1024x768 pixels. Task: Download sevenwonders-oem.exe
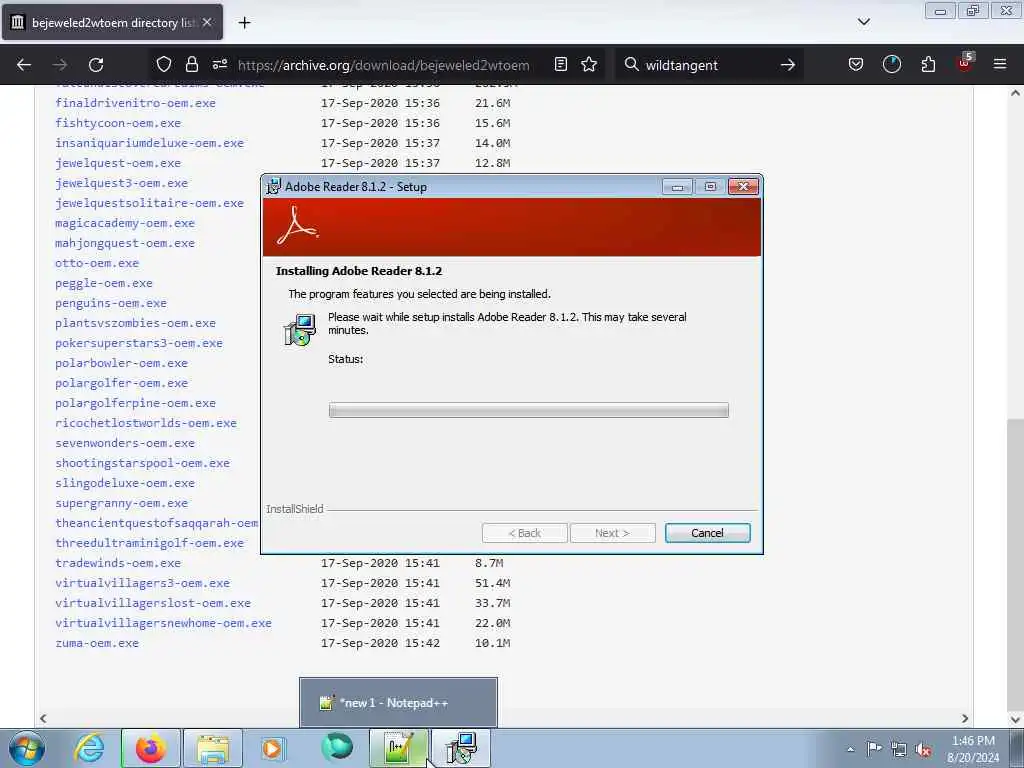pyautogui.click(x=125, y=443)
